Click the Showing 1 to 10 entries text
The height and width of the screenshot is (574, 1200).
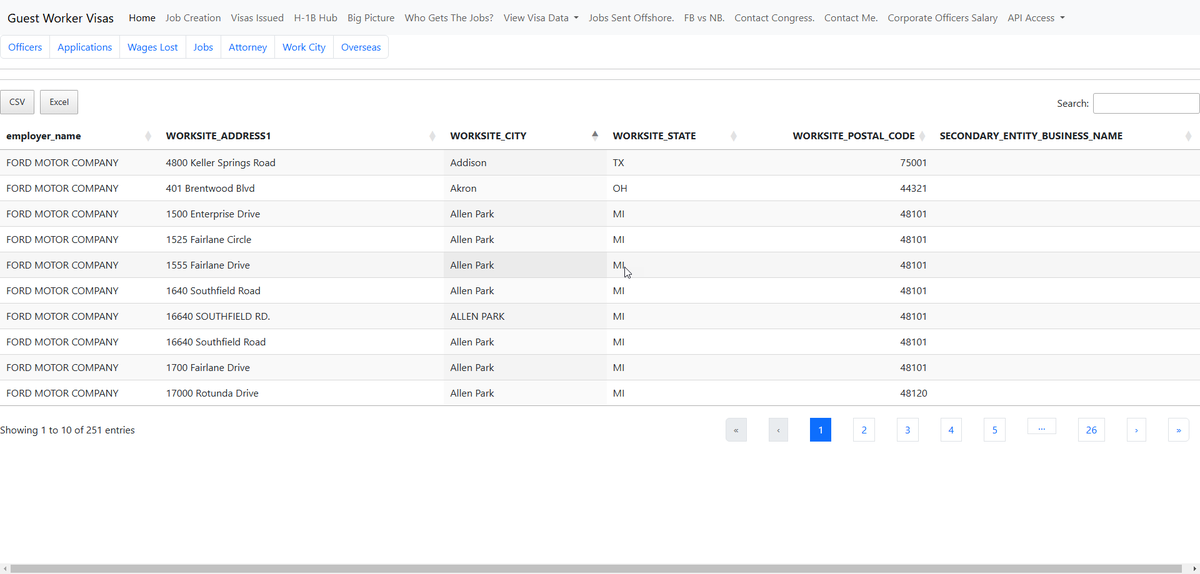[67, 430]
